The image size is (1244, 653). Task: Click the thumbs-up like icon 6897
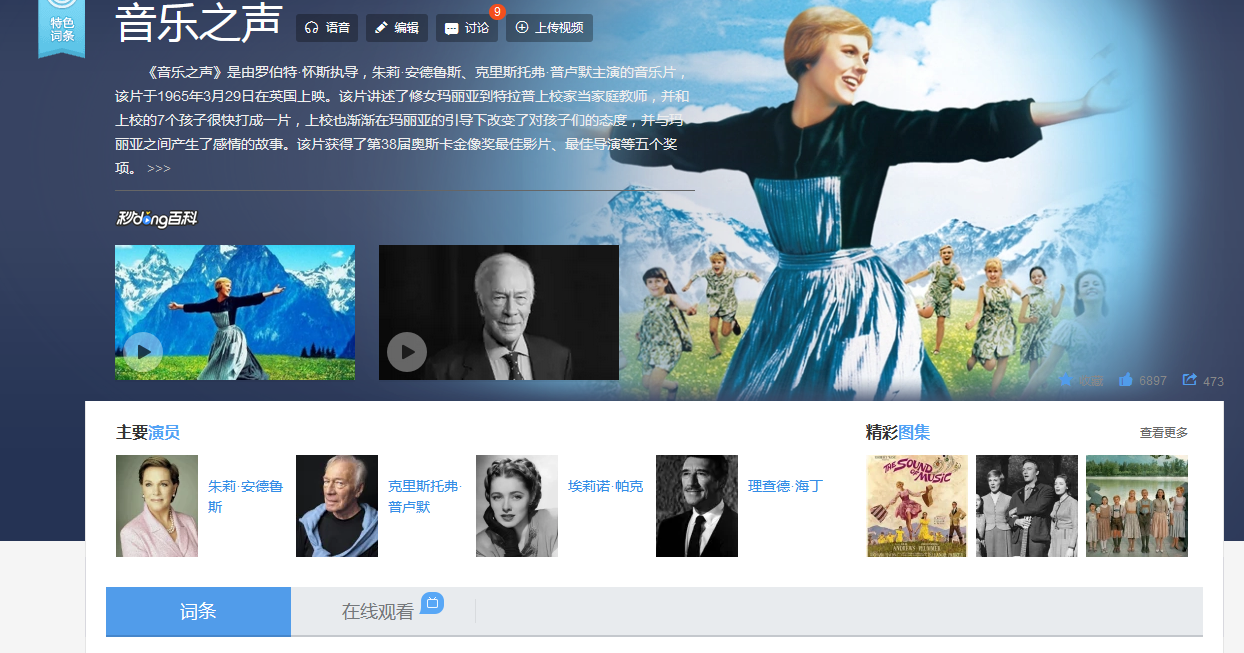pyautogui.click(x=1126, y=380)
